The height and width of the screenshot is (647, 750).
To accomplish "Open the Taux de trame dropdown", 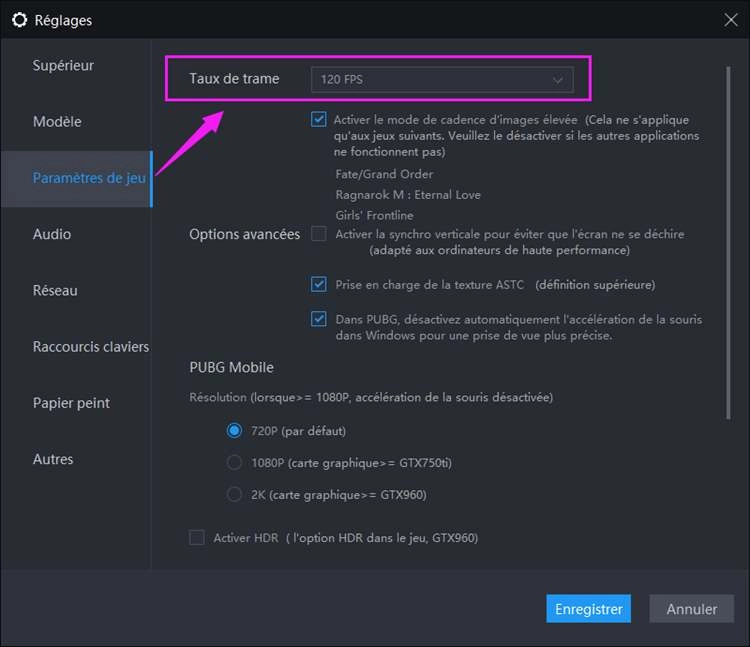I will (x=441, y=79).
